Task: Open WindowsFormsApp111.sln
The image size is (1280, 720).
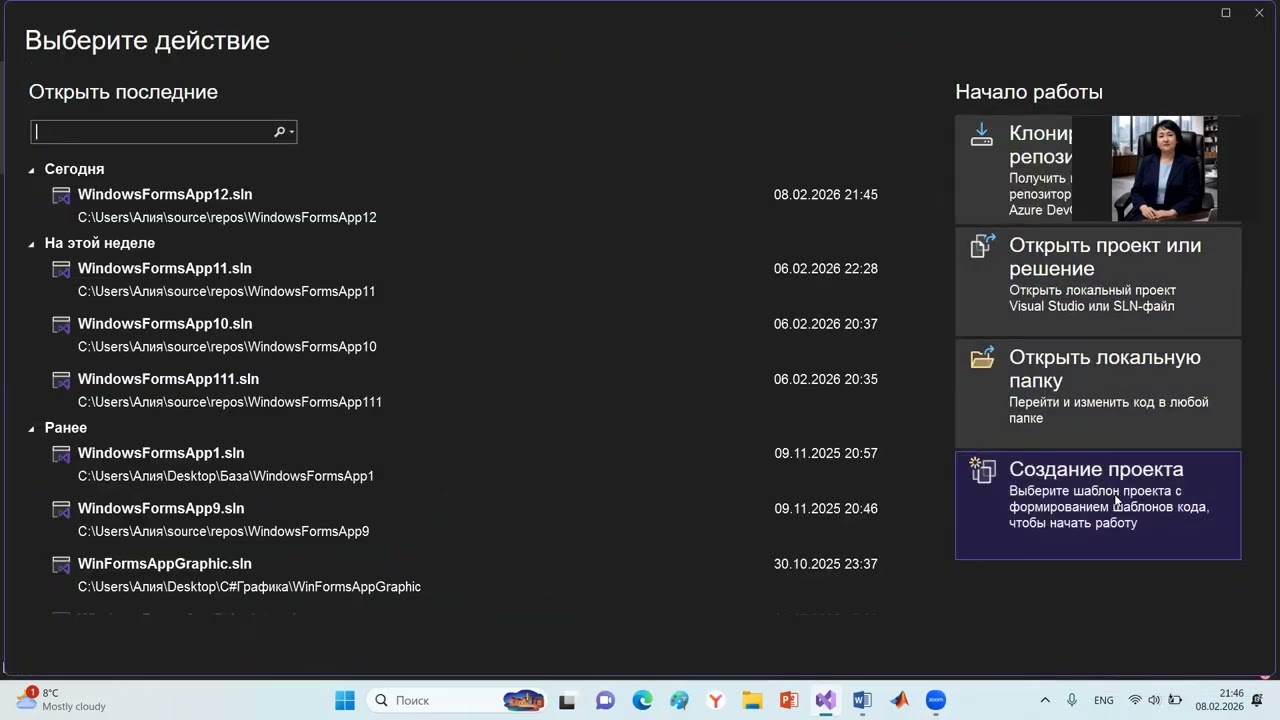Action: pos(168,380)
